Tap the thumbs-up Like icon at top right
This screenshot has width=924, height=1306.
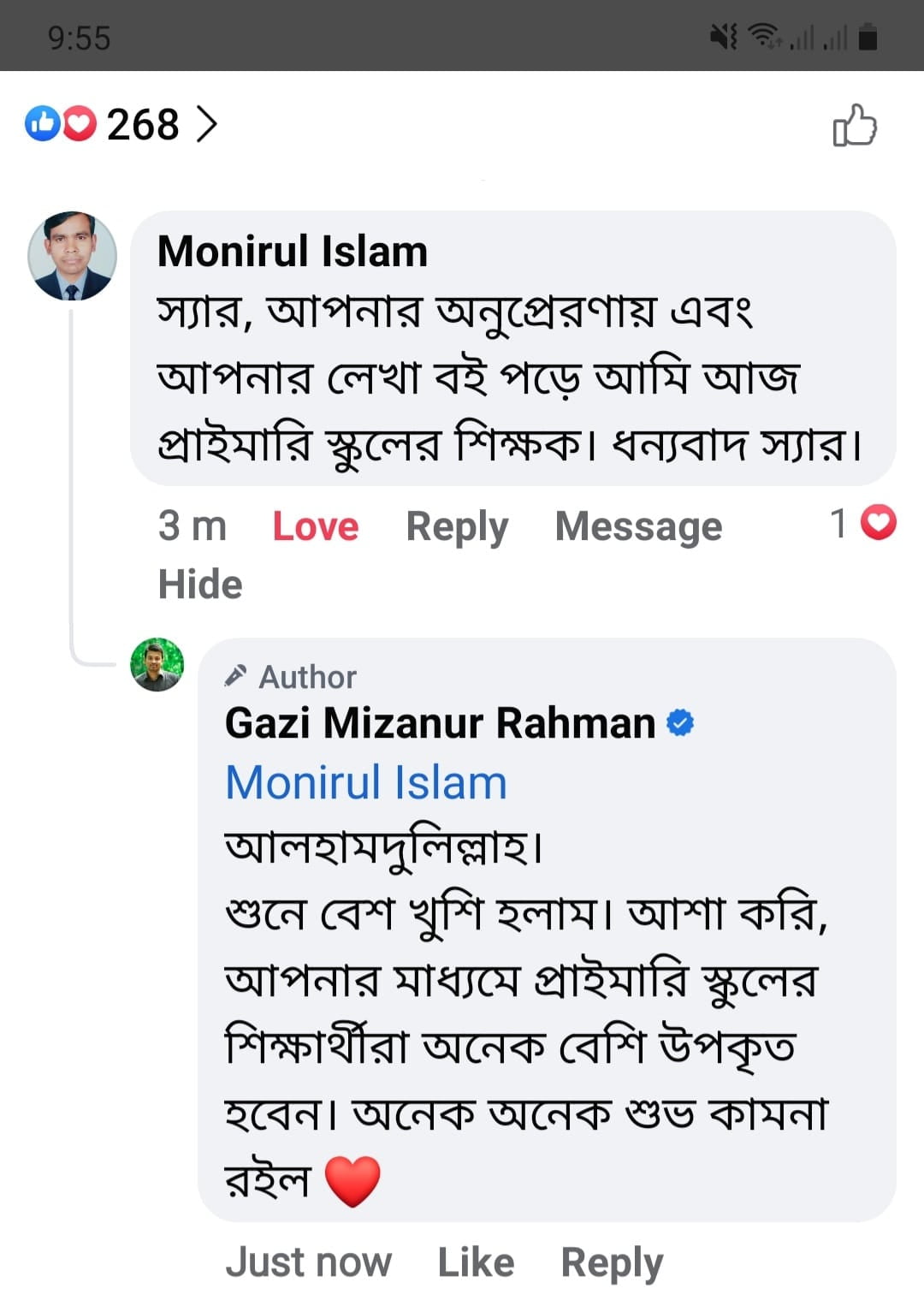(x=855, y=126)
